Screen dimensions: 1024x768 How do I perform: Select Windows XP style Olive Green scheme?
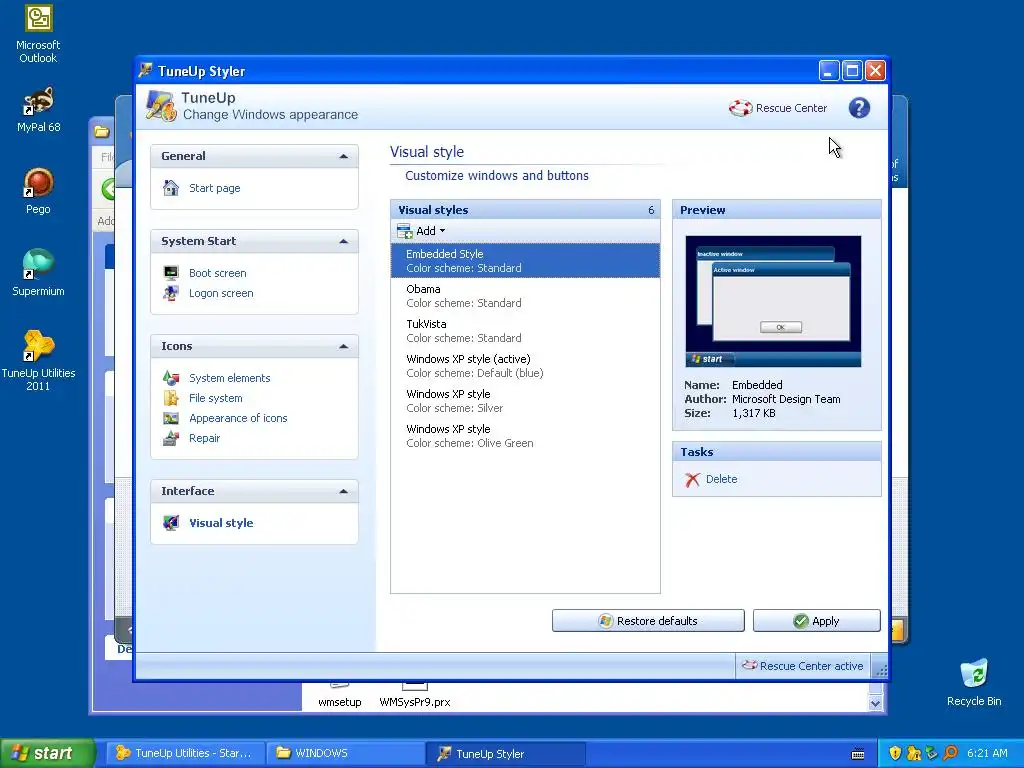pyautogui.click(x=525, y=436)
